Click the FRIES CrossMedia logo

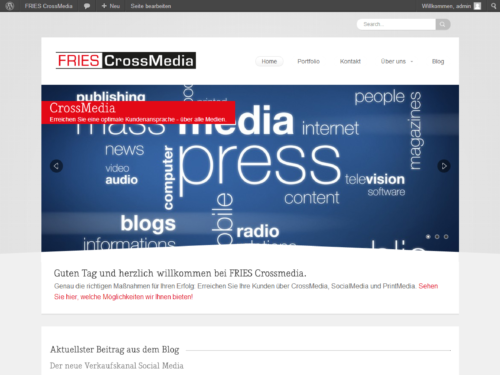[x=126, y=60]
